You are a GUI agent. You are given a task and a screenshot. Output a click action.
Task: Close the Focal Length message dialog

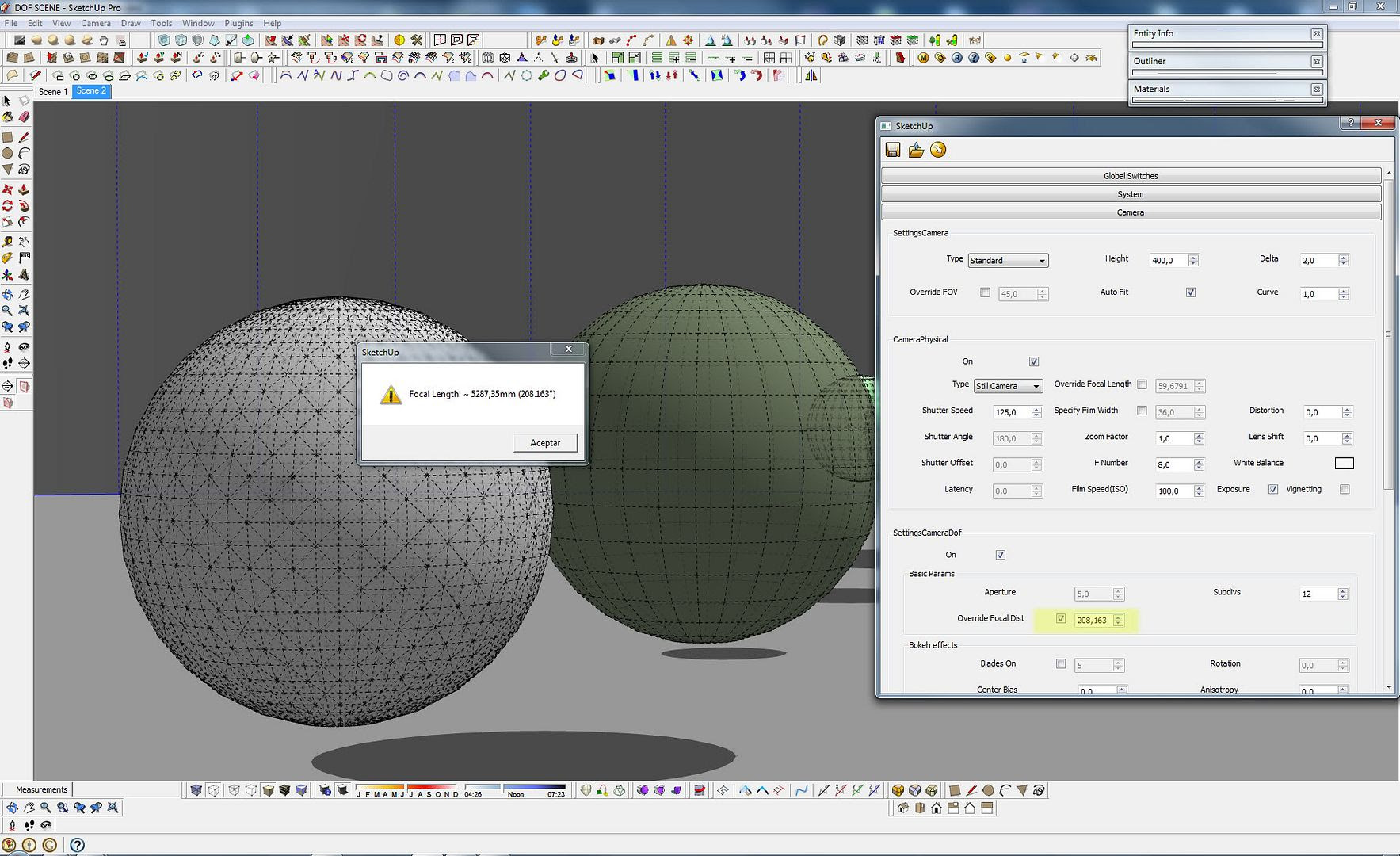(568, 350)
